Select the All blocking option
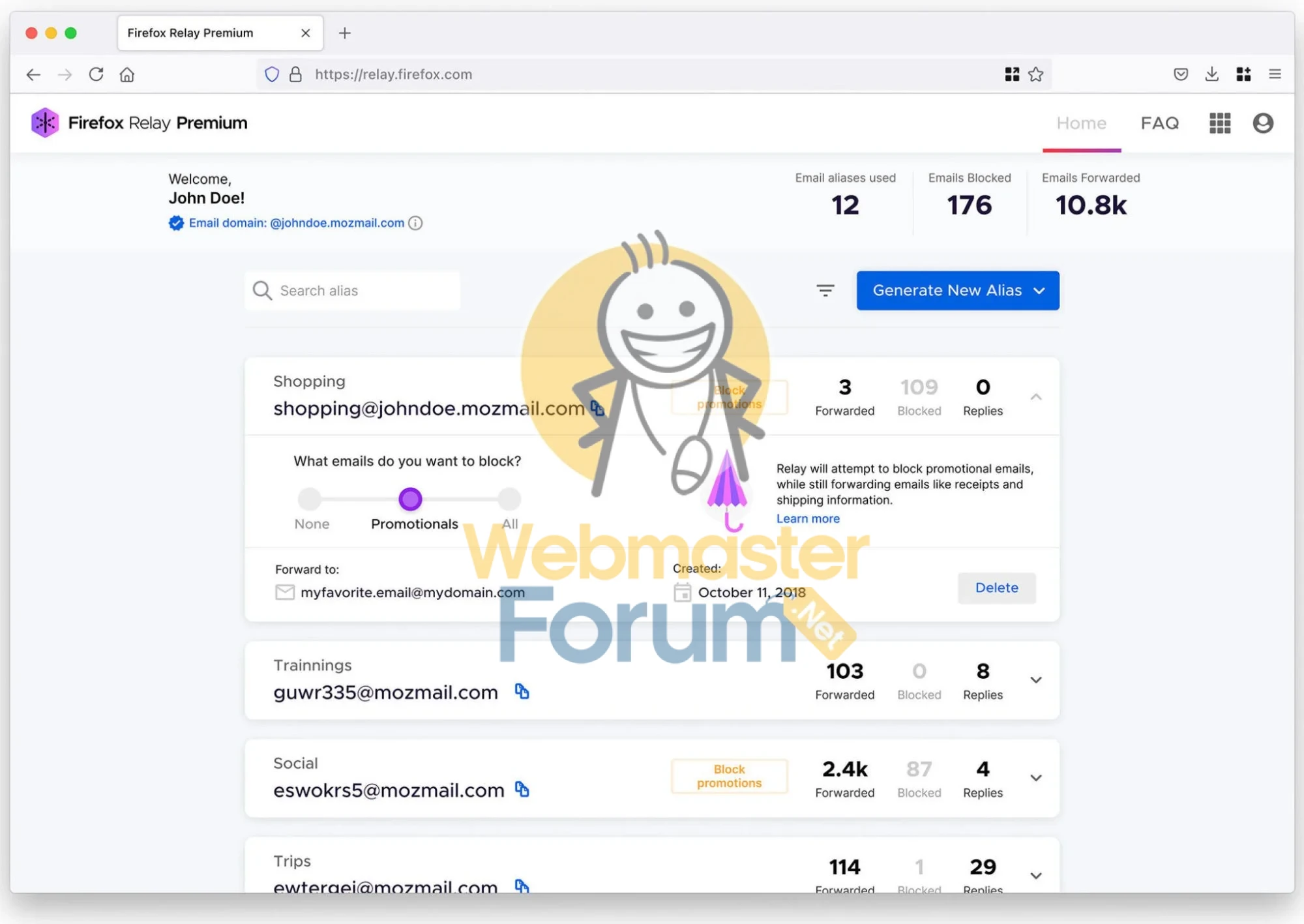1304x924 pixels. pyautogui.click(x=509, y=498)
